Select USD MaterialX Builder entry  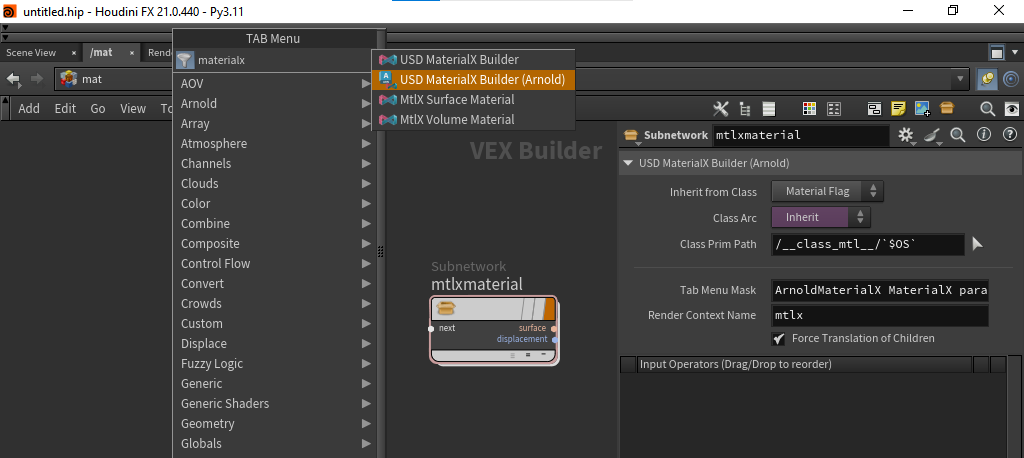pyautogui.click(x=473, y=59)
